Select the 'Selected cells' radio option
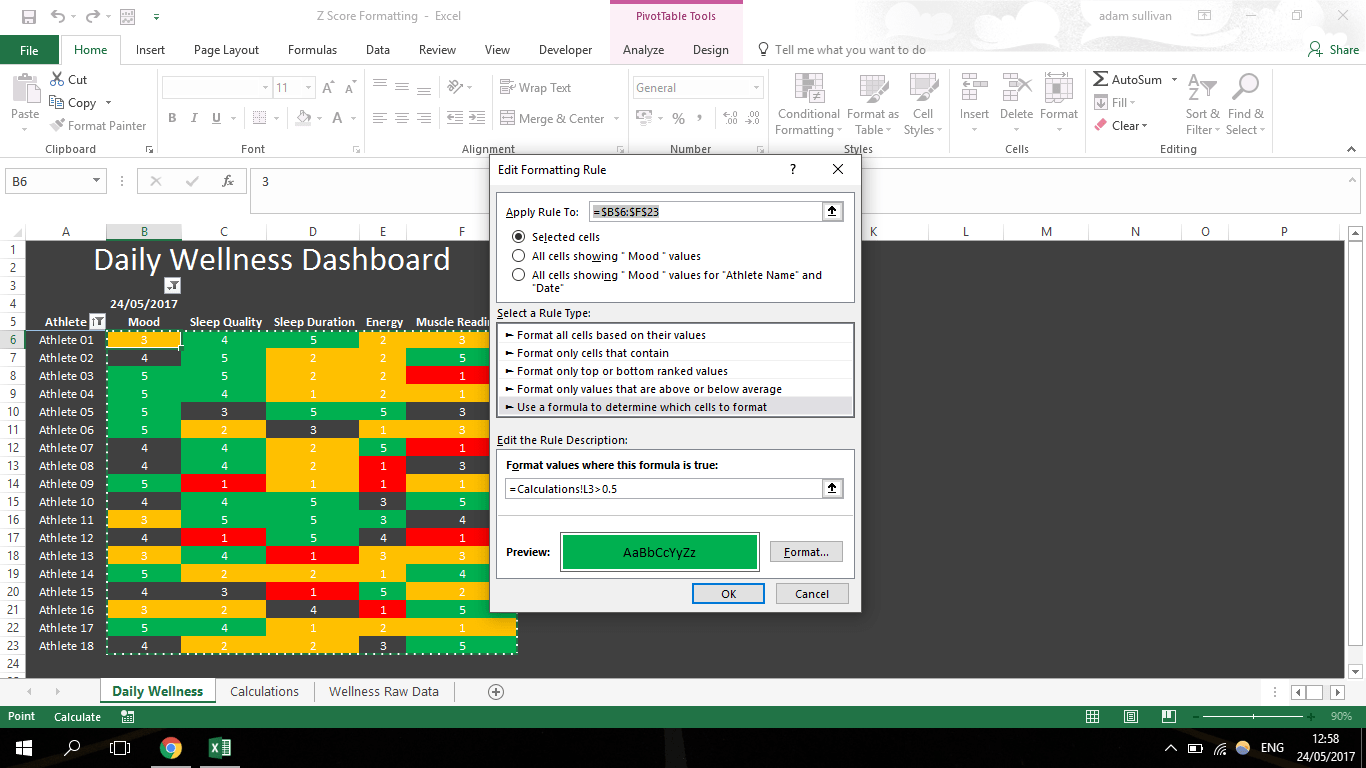Image resolution: width=1366 pixels, height=768 pixels. [518, 237]
